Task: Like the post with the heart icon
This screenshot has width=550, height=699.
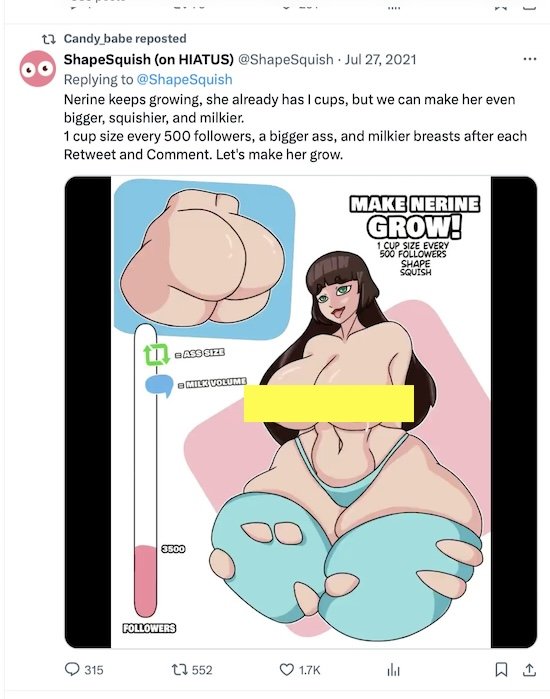Action: [x=286, y=670]
